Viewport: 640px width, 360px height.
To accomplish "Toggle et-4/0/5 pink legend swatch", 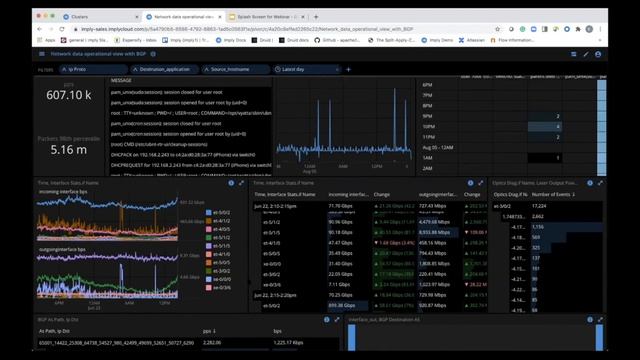I will (x=209, y=229).
